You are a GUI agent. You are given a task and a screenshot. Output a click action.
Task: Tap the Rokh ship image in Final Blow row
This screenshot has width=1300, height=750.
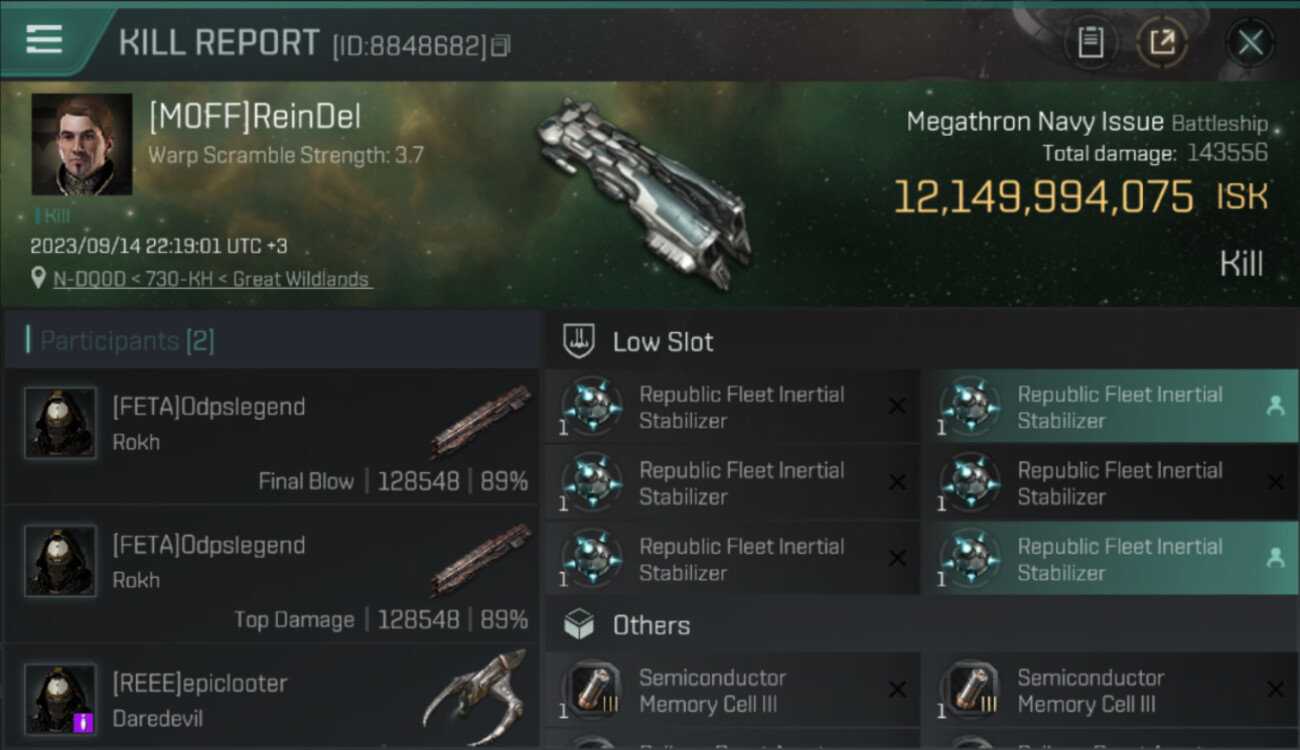point(480,421)
